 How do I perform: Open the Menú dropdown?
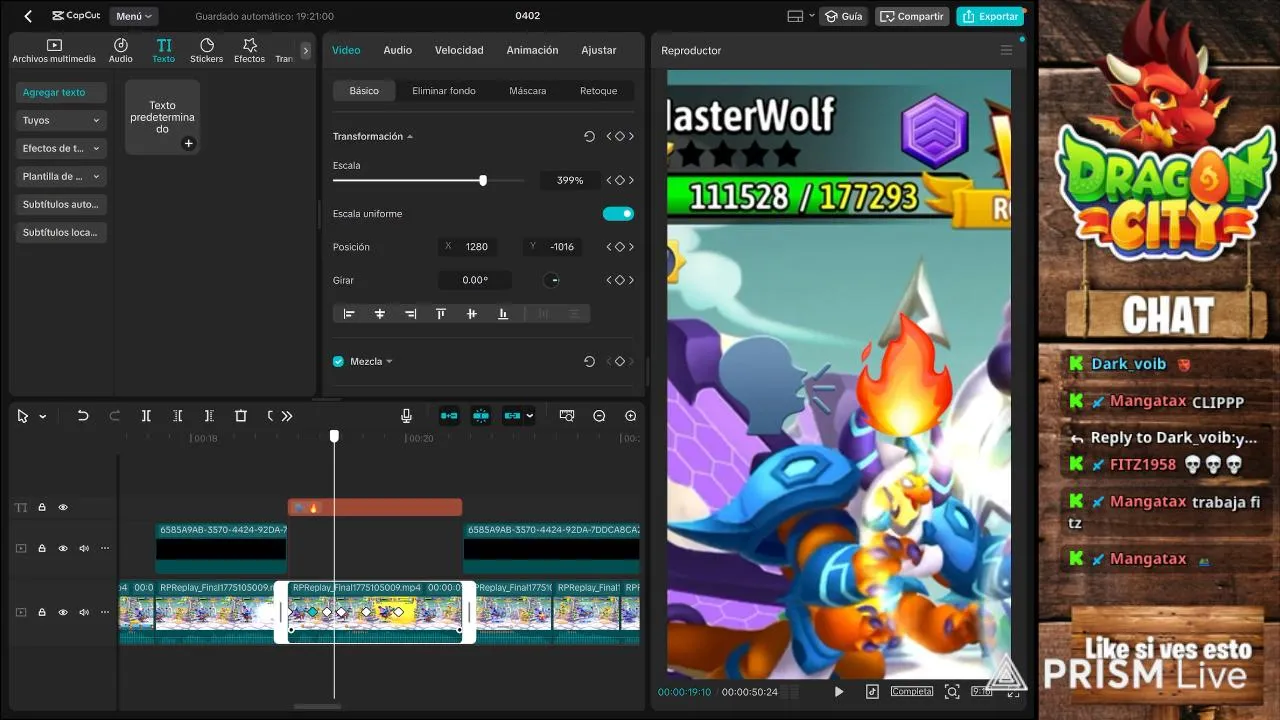coord(134,16)
